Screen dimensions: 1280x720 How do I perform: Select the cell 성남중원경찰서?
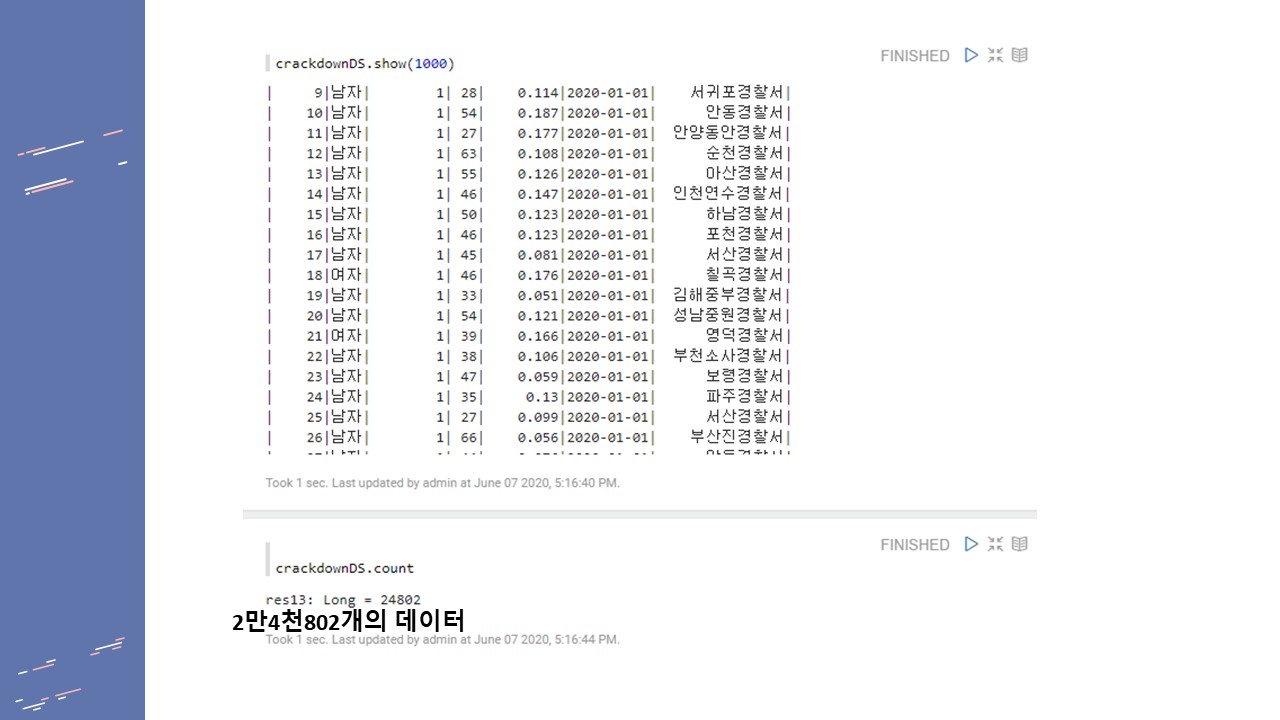coord(729,315)
